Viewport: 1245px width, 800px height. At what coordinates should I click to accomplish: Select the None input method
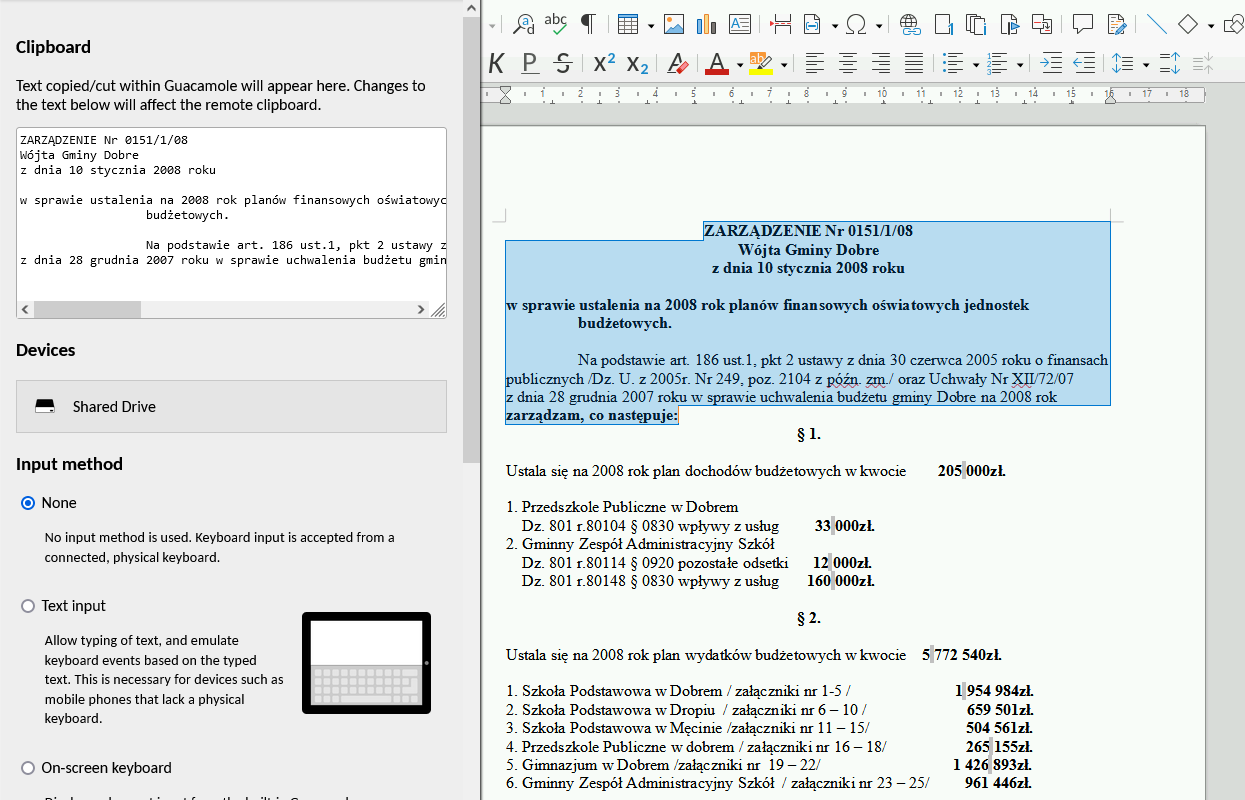click(28, 503)
